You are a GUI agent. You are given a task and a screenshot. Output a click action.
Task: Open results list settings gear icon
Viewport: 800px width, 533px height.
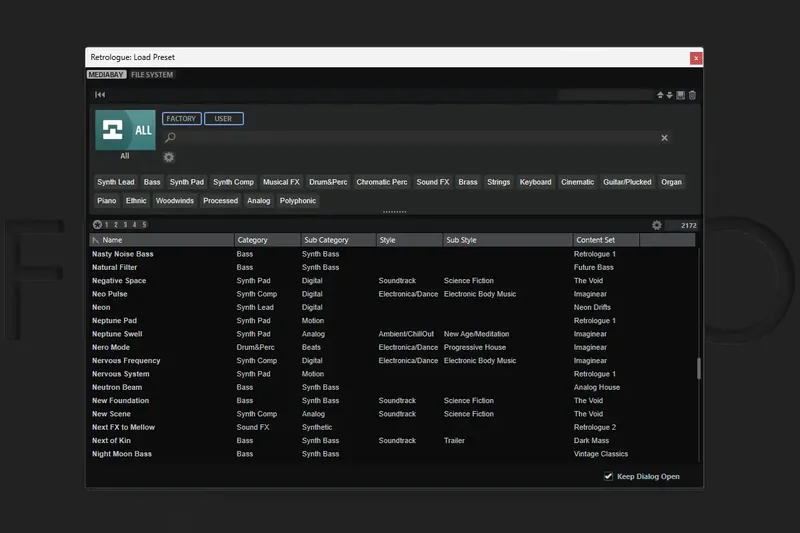(657, 225)
